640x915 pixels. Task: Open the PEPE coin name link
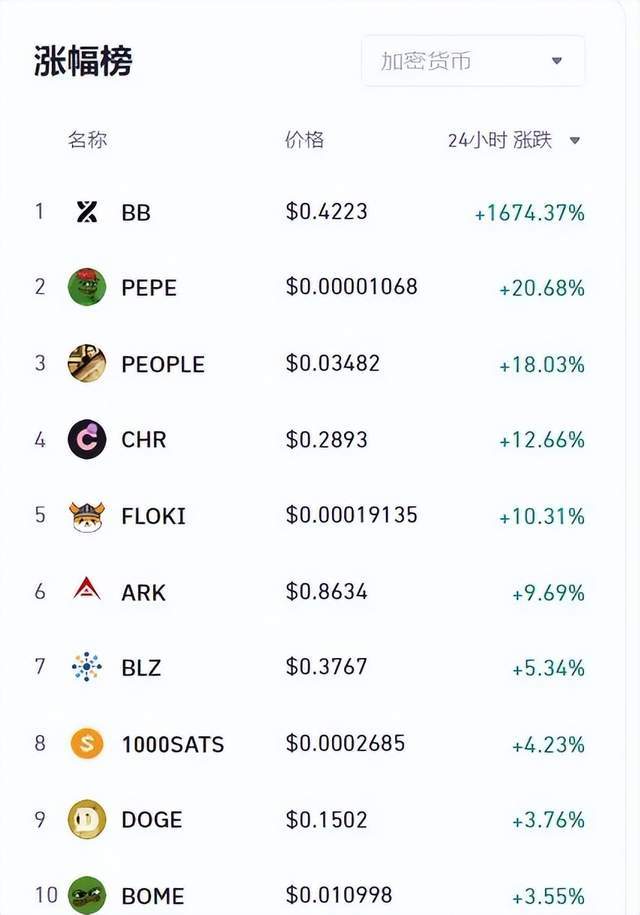[x=149, y=288]
